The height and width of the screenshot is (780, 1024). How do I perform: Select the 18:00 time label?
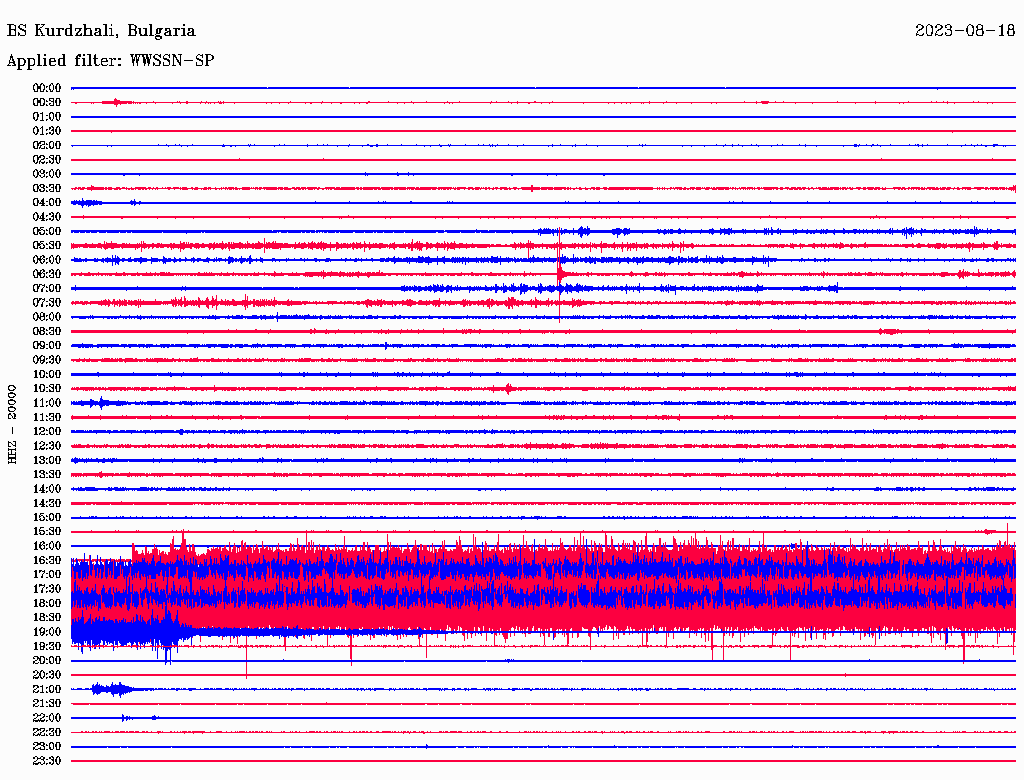[47, 604]
